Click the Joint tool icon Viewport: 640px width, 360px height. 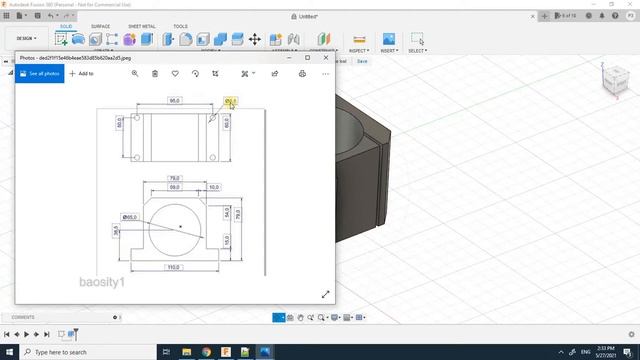(x=293, y=39)
